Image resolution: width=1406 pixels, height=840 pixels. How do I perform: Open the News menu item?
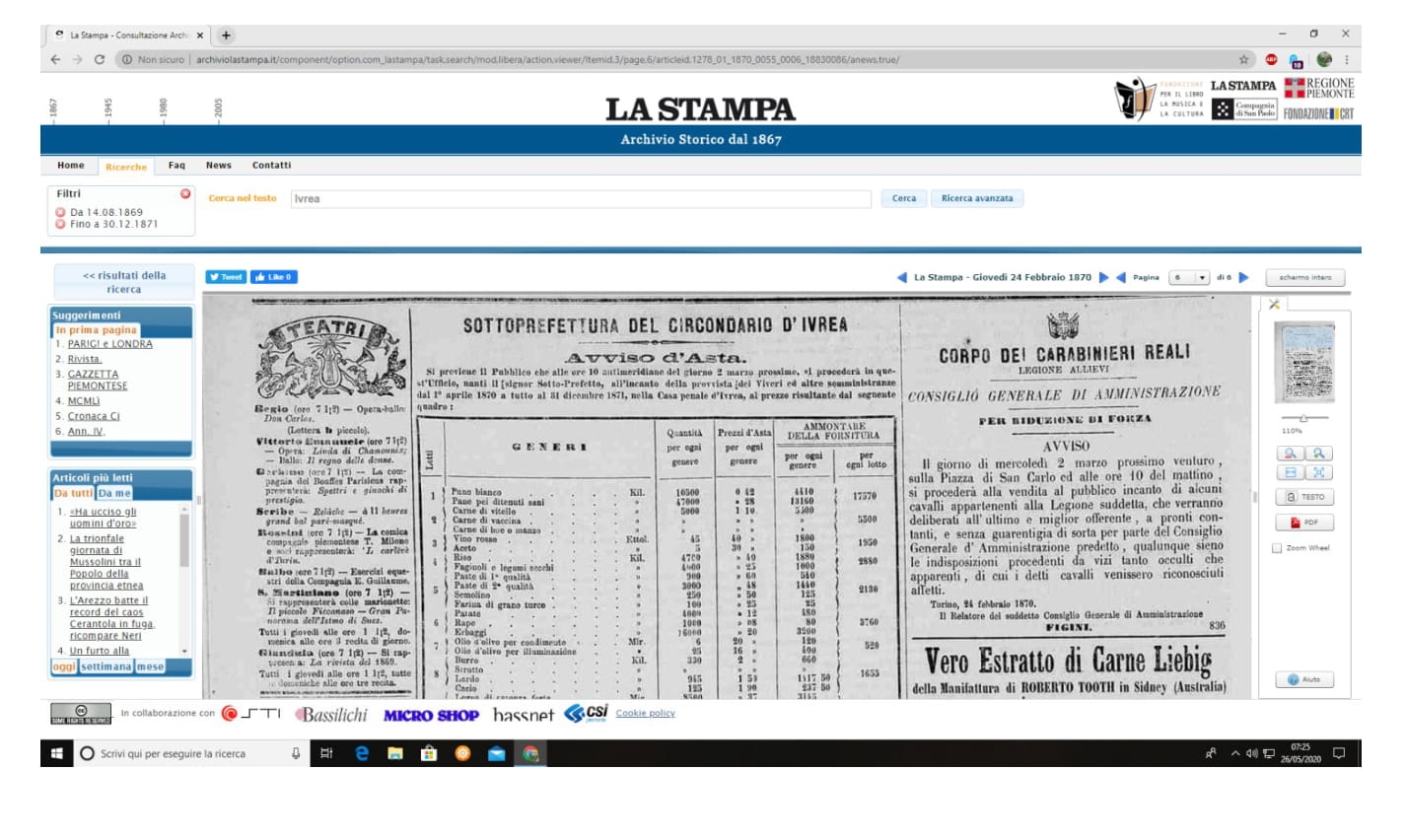[219, 166]
